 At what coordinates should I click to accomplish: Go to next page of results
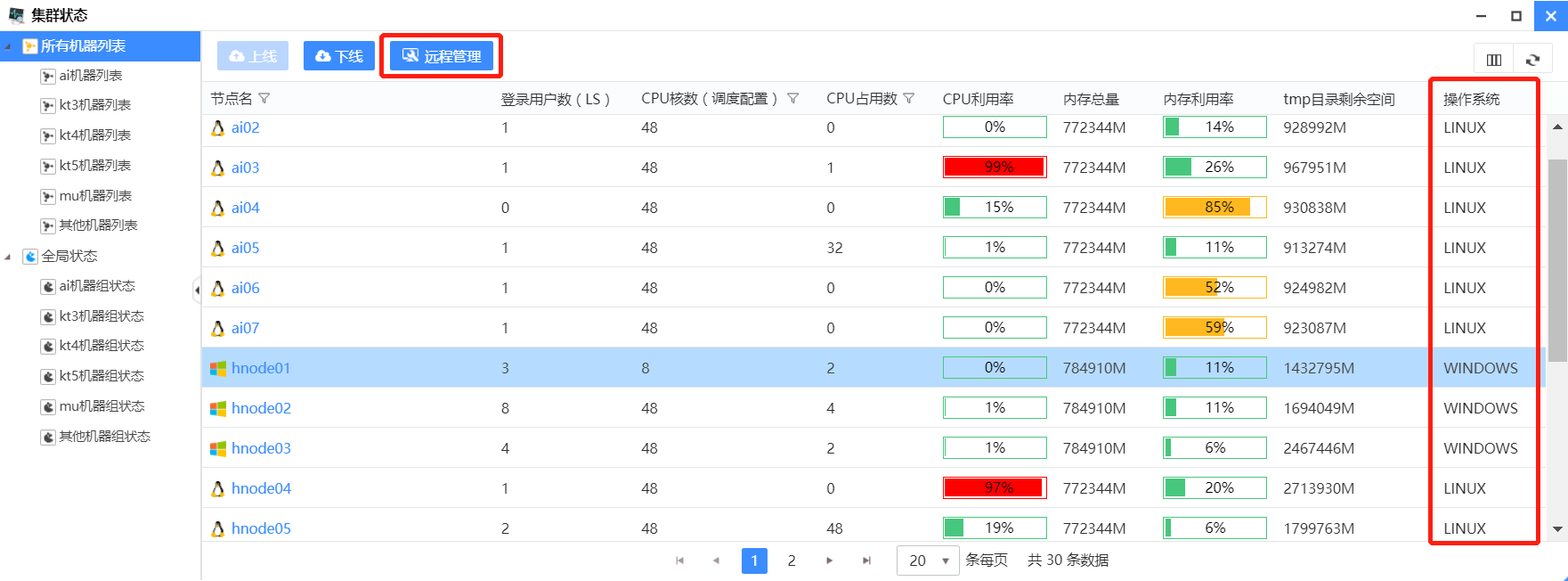(829, 561)
